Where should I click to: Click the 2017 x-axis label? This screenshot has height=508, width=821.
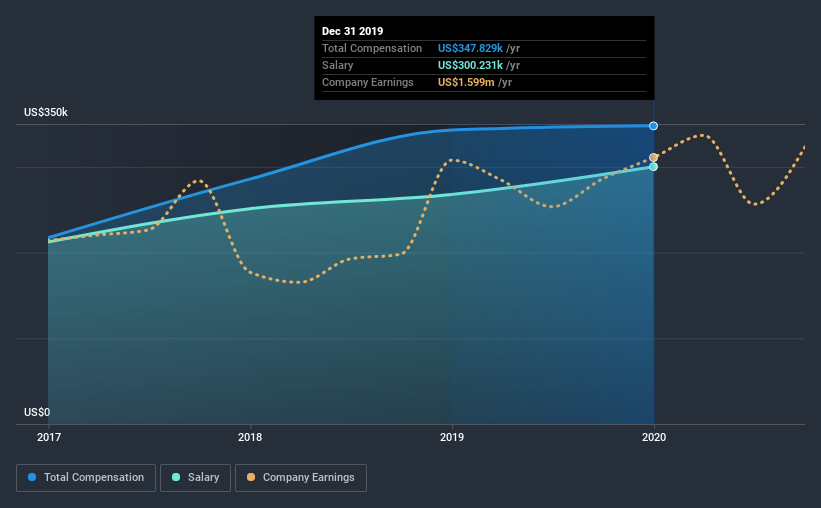click(x=49, y=437)
